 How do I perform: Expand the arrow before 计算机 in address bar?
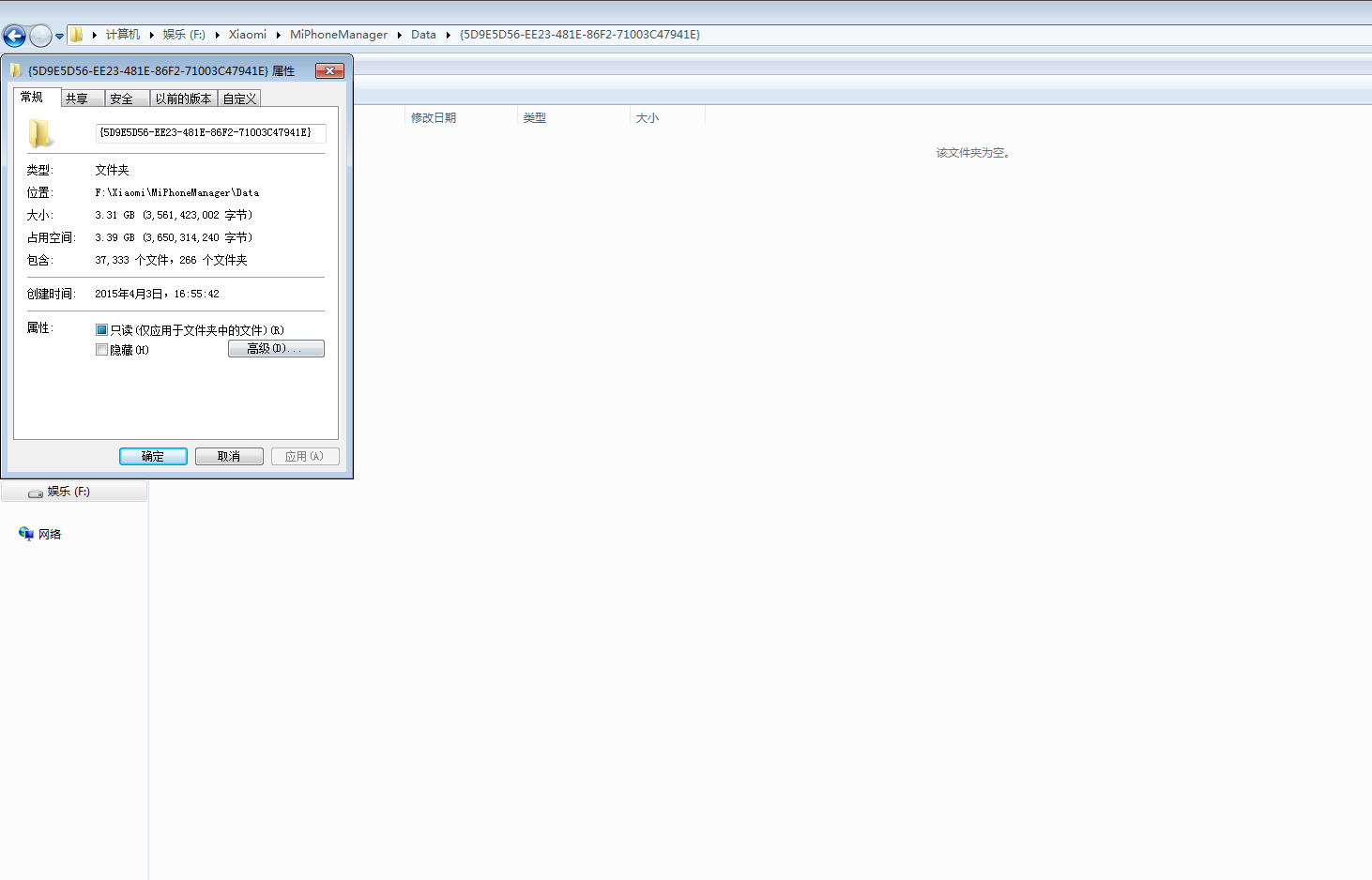coord(94,35)
